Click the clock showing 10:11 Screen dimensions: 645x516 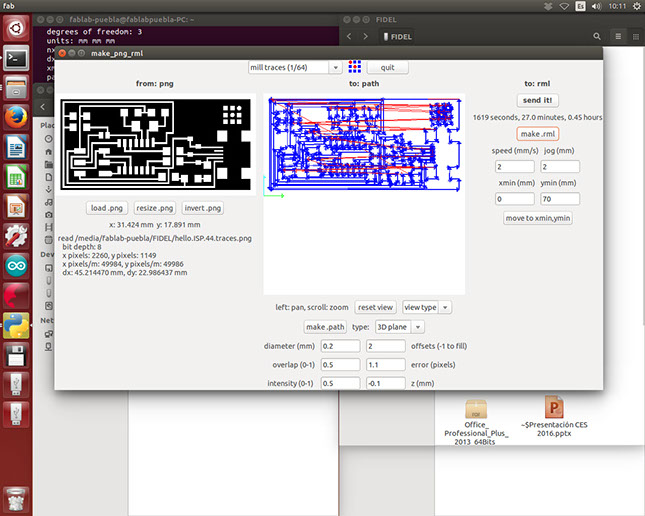coord(617,6)
